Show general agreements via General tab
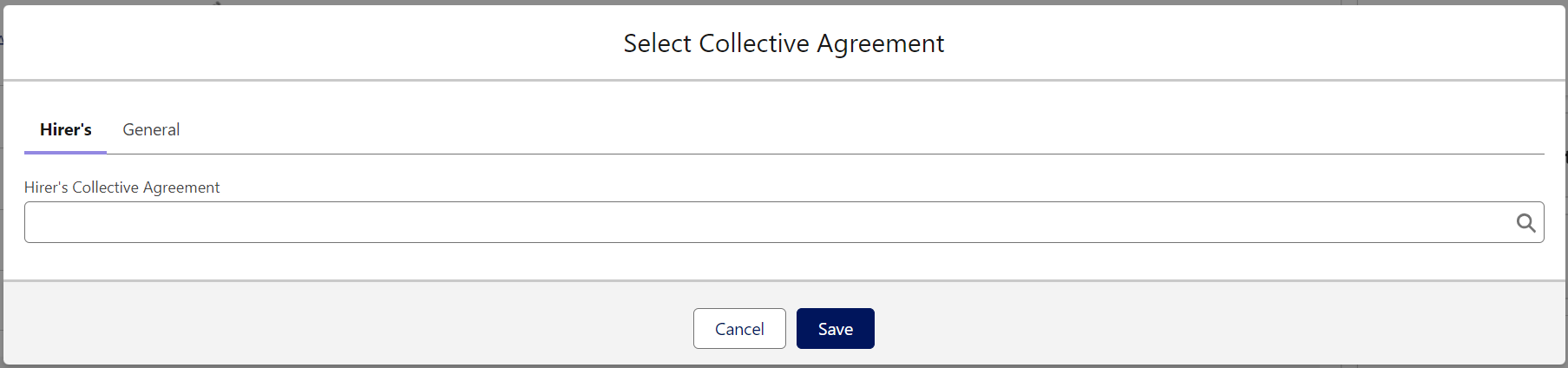Screen dimensions: 1568x368 coord(151,129)
